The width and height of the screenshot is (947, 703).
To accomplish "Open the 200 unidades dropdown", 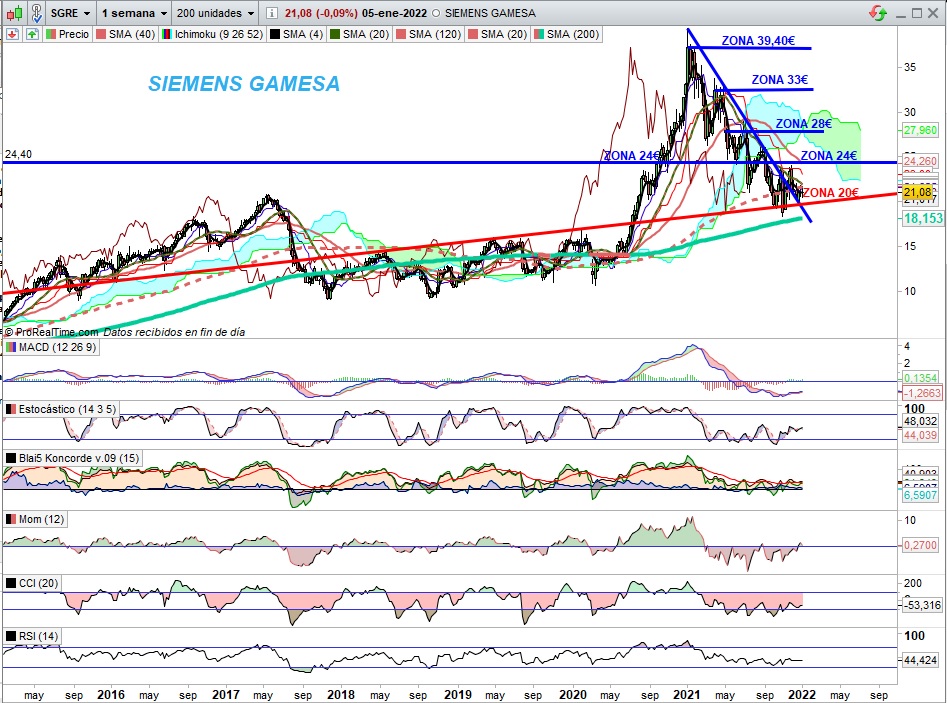I will [215, 13].
